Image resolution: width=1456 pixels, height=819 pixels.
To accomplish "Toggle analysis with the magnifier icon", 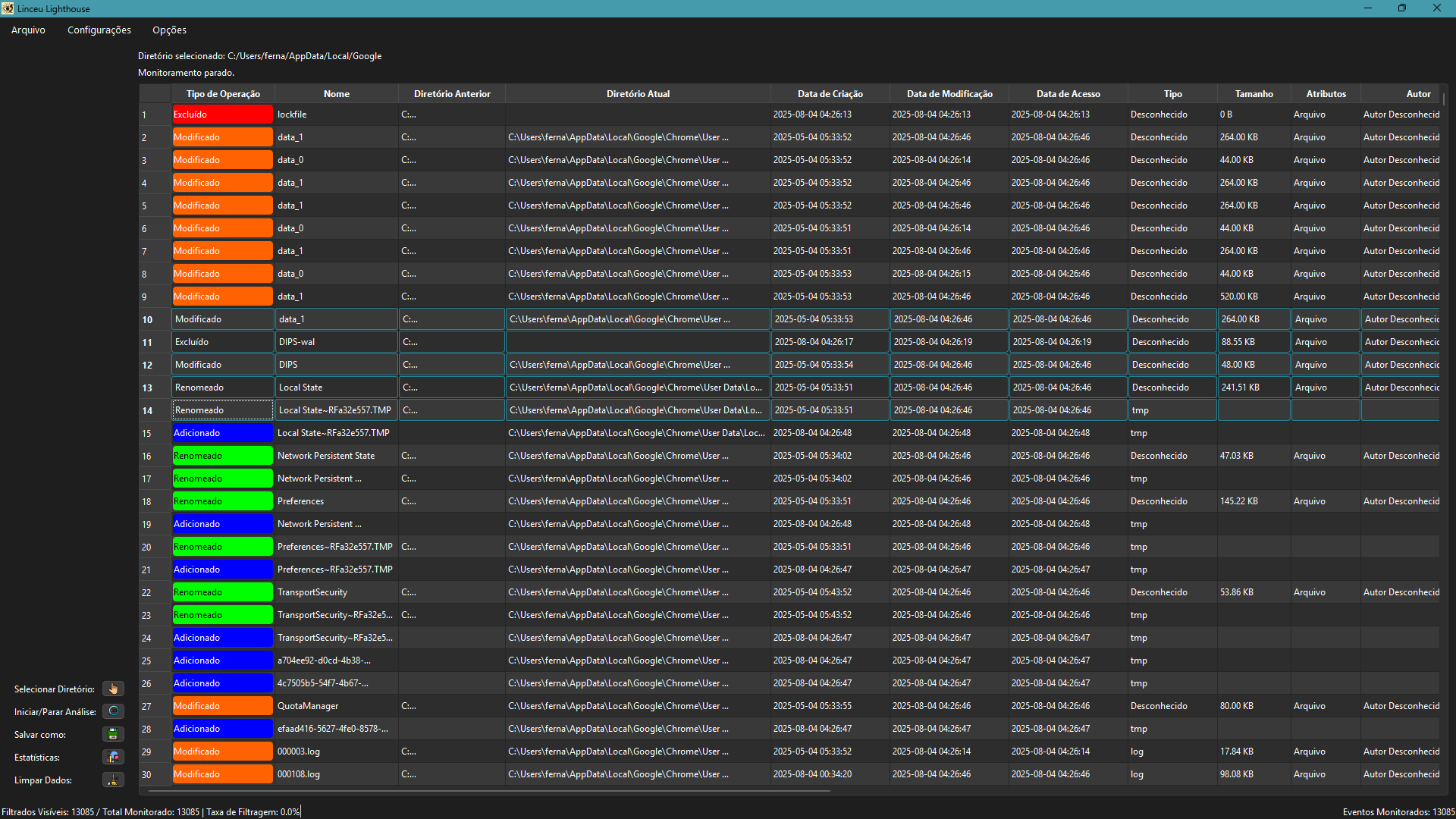I will point(113,711).
